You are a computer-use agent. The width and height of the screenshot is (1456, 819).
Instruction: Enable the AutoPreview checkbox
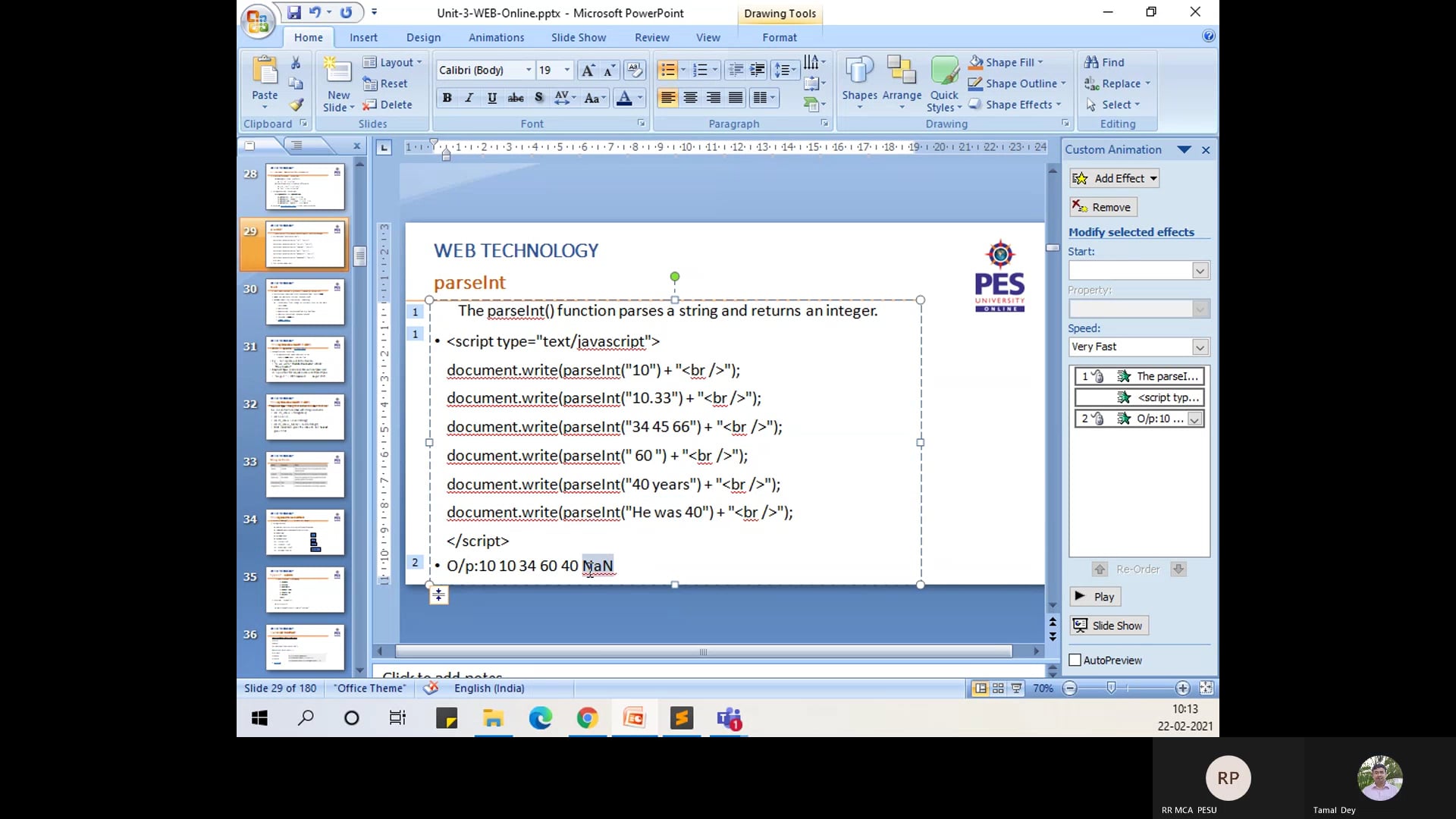(1076, 660)
